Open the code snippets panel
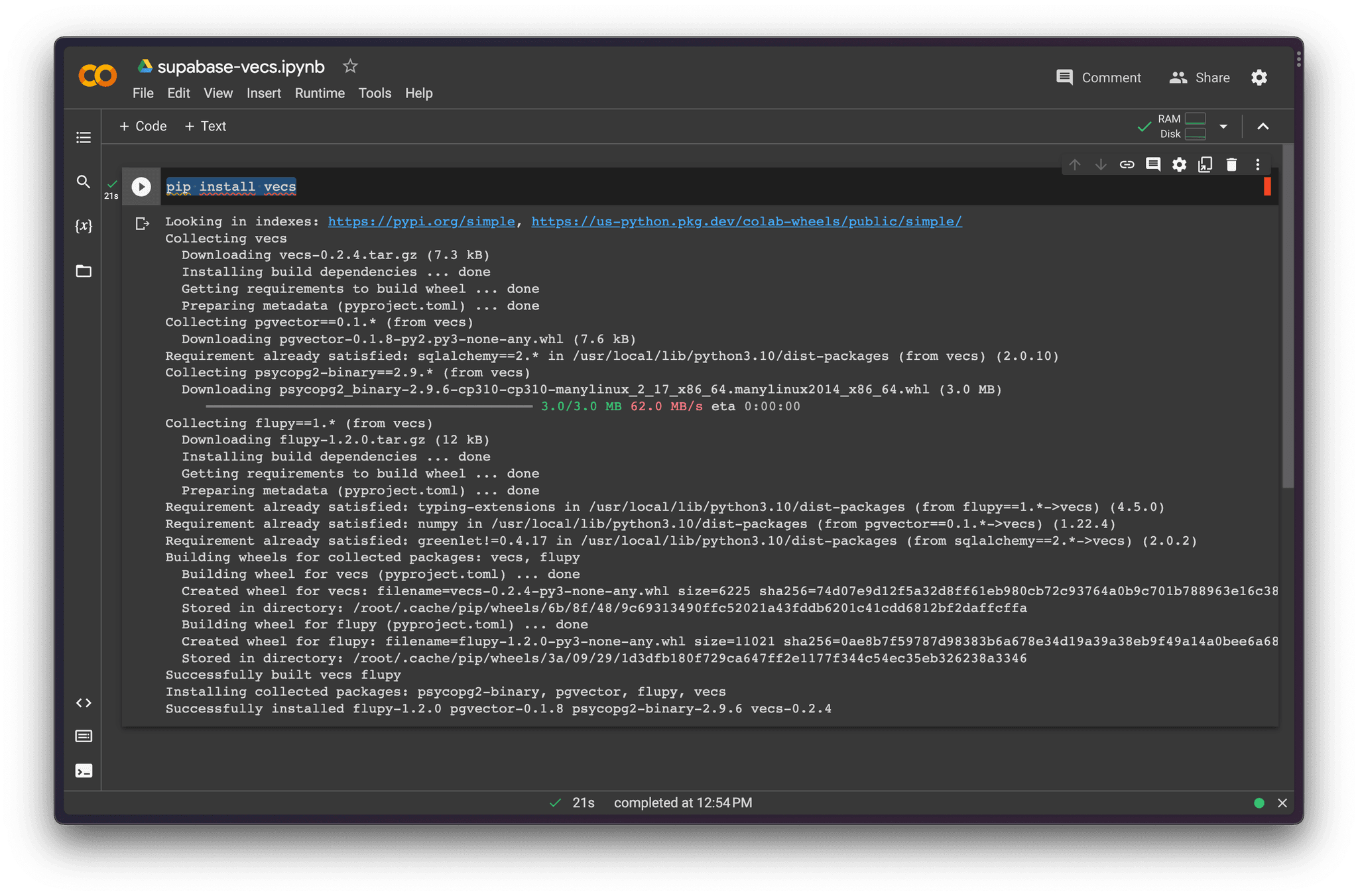This screenshot has width=1358, height=896. click(84, 702)
